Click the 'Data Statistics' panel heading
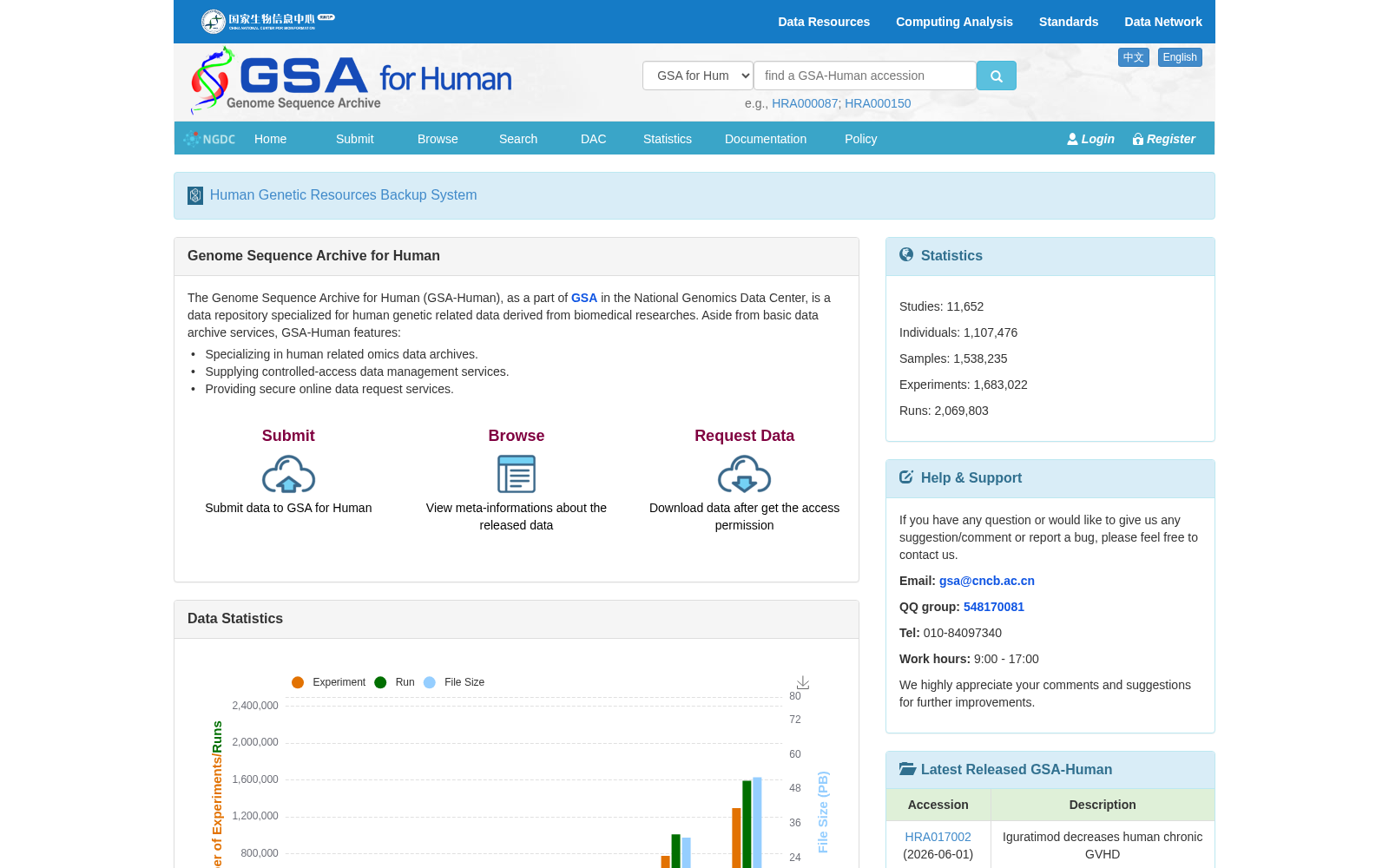This screenshot has height=868, width=1389. 235,619
